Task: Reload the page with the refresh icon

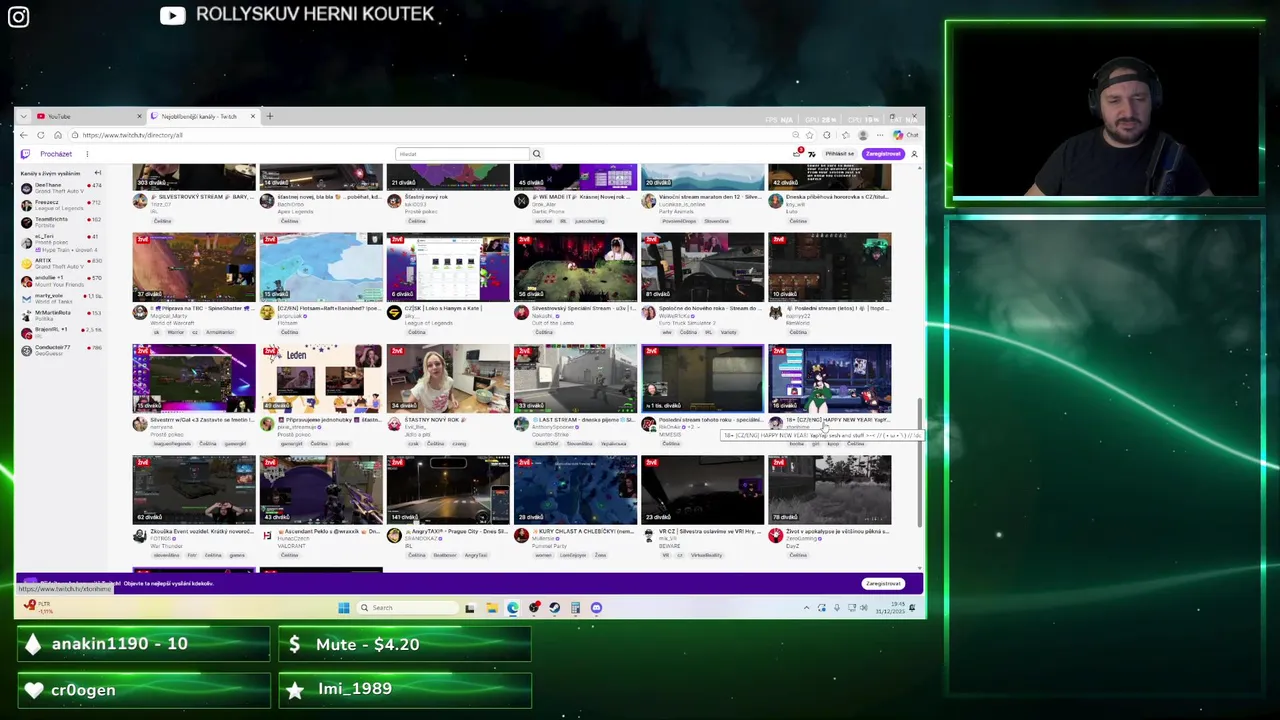Action: [41, 135]
